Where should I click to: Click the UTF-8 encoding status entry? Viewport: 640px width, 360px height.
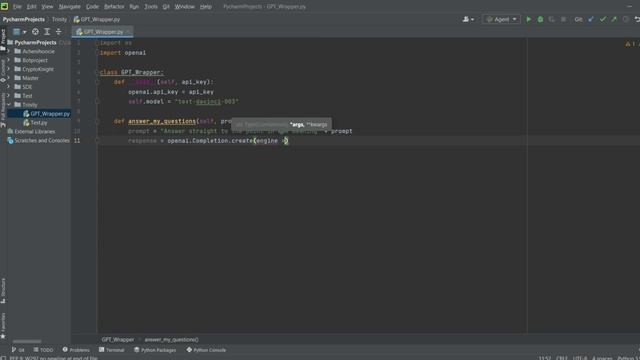click(579, 358)
